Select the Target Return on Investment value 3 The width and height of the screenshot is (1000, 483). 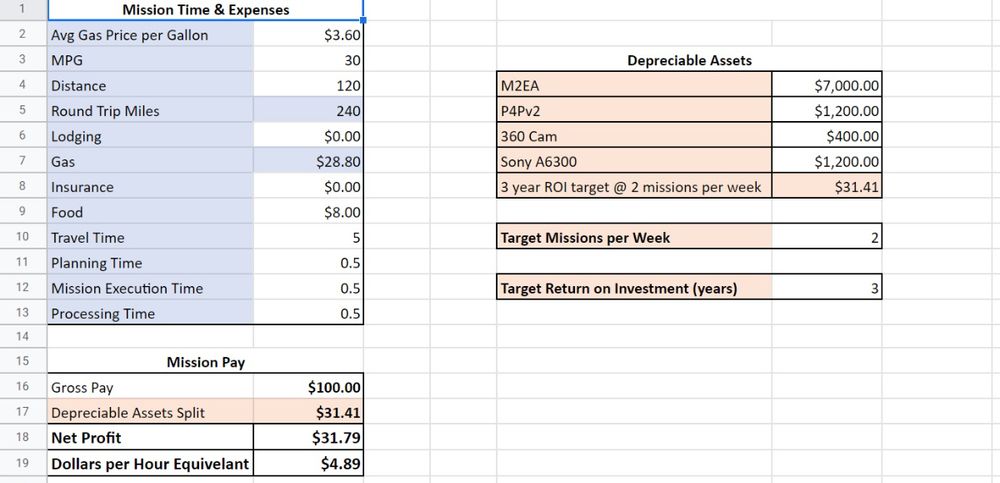point(826,289)
